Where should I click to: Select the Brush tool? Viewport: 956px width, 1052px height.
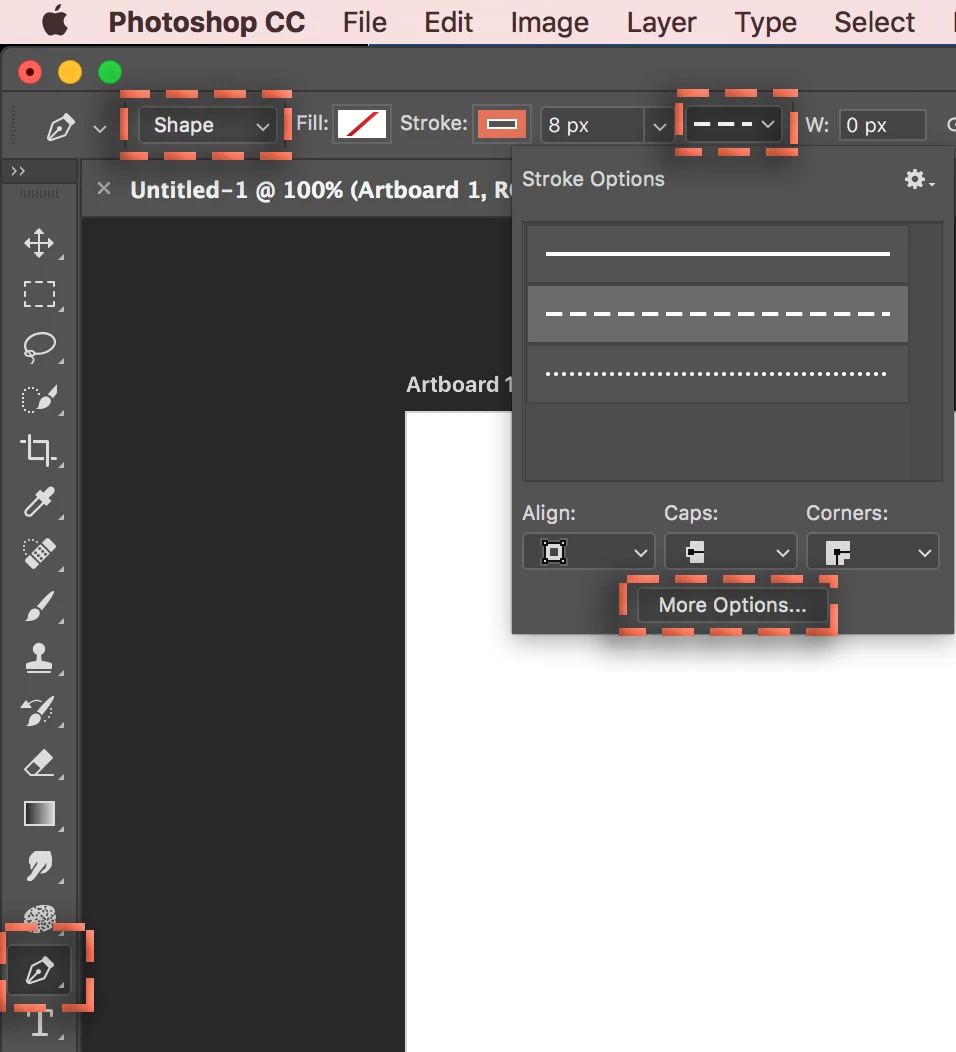(39, 606)
